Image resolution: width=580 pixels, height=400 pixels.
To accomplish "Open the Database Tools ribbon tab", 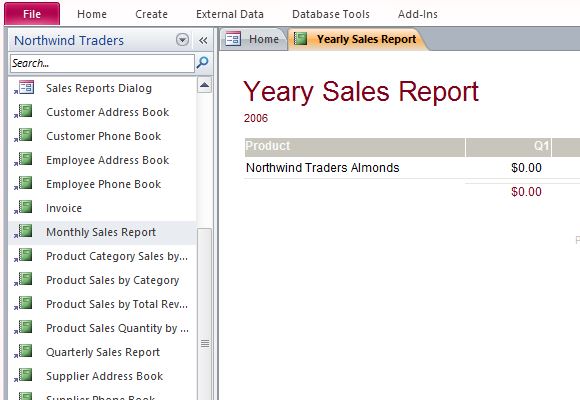I will coord(331,14).
